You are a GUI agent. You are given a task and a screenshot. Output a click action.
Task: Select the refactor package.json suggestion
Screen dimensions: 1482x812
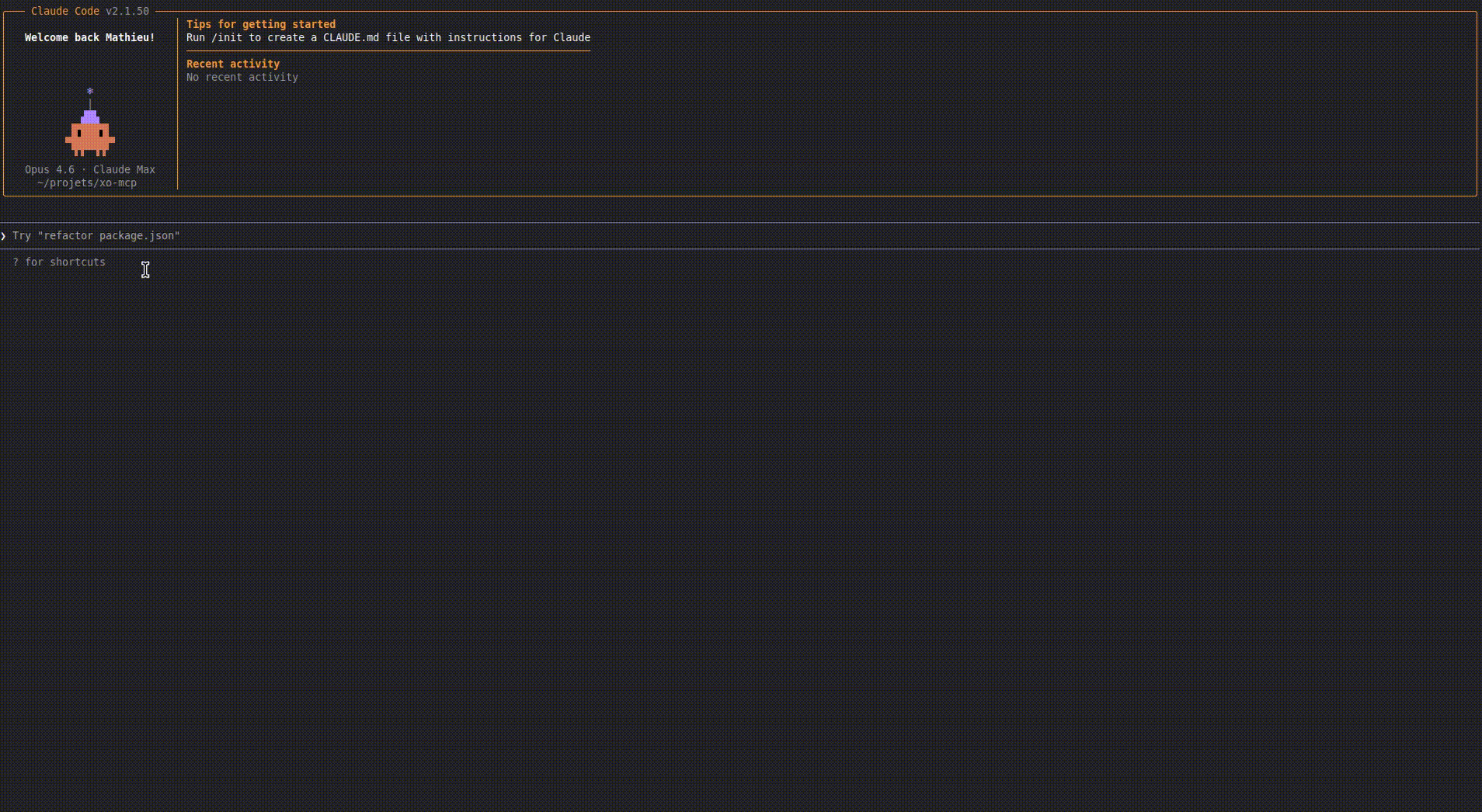(110, 235)
